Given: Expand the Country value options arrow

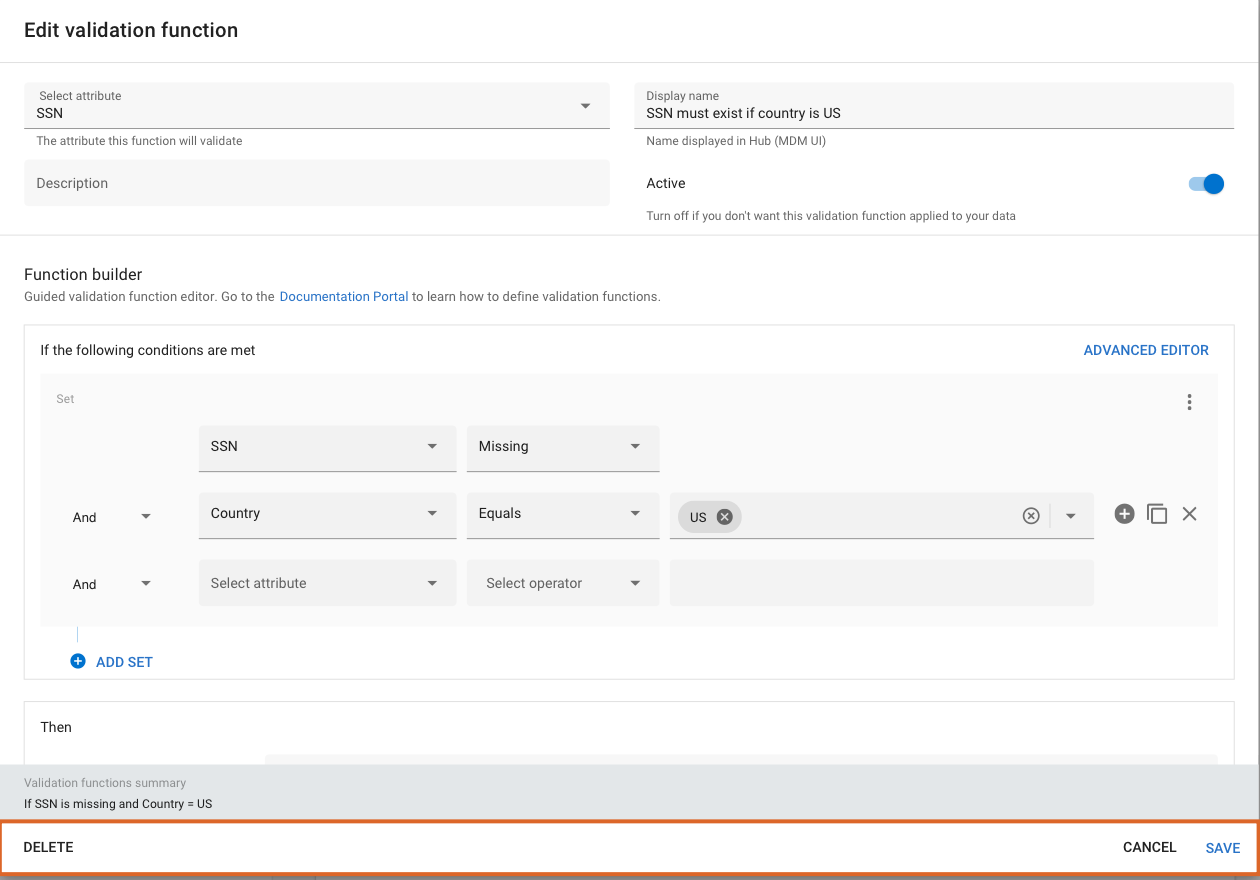Looking at the screenshot, I should point(1071,516).
